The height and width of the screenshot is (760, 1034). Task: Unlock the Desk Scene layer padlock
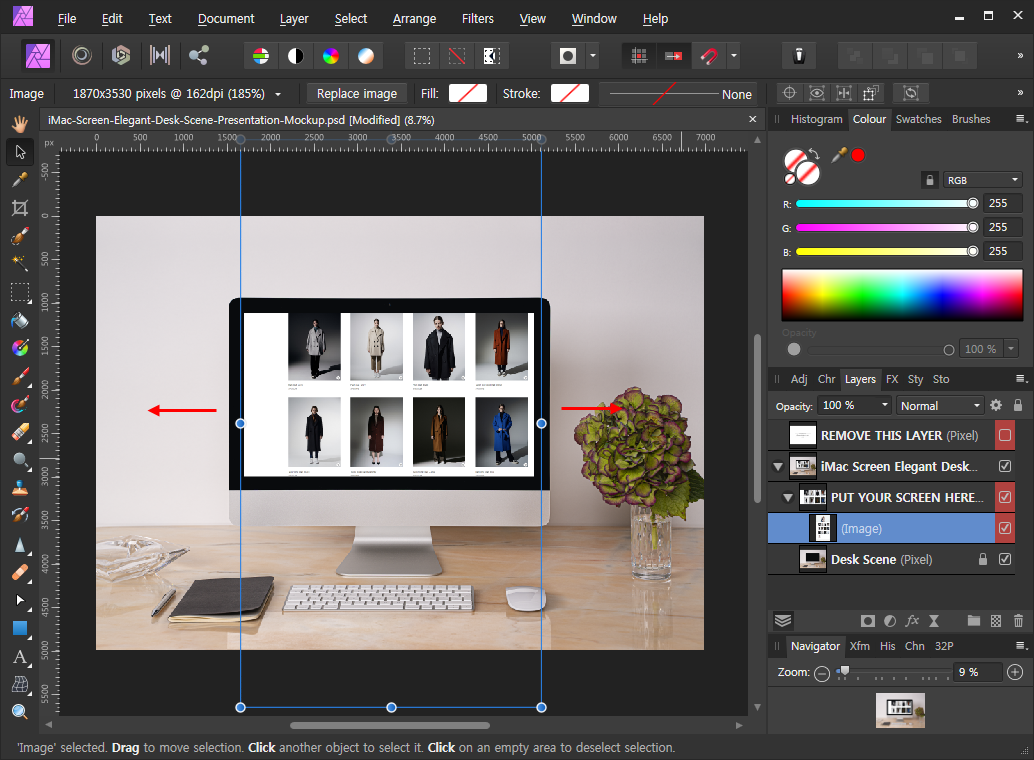[x=983, y=559]
